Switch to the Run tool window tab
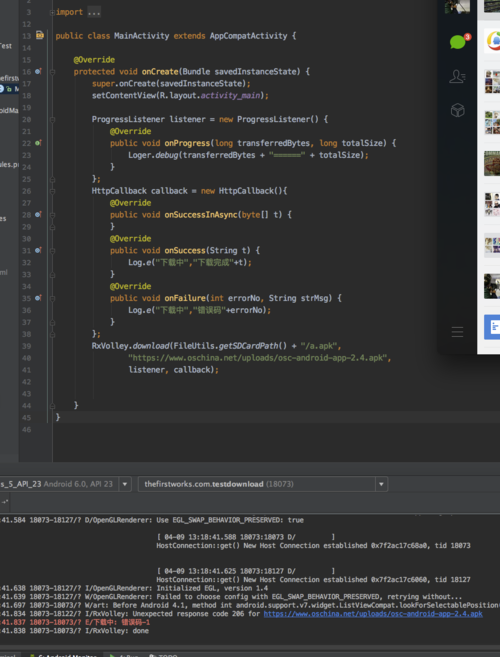This screenshot has height=657, width=500. [124, 655]
